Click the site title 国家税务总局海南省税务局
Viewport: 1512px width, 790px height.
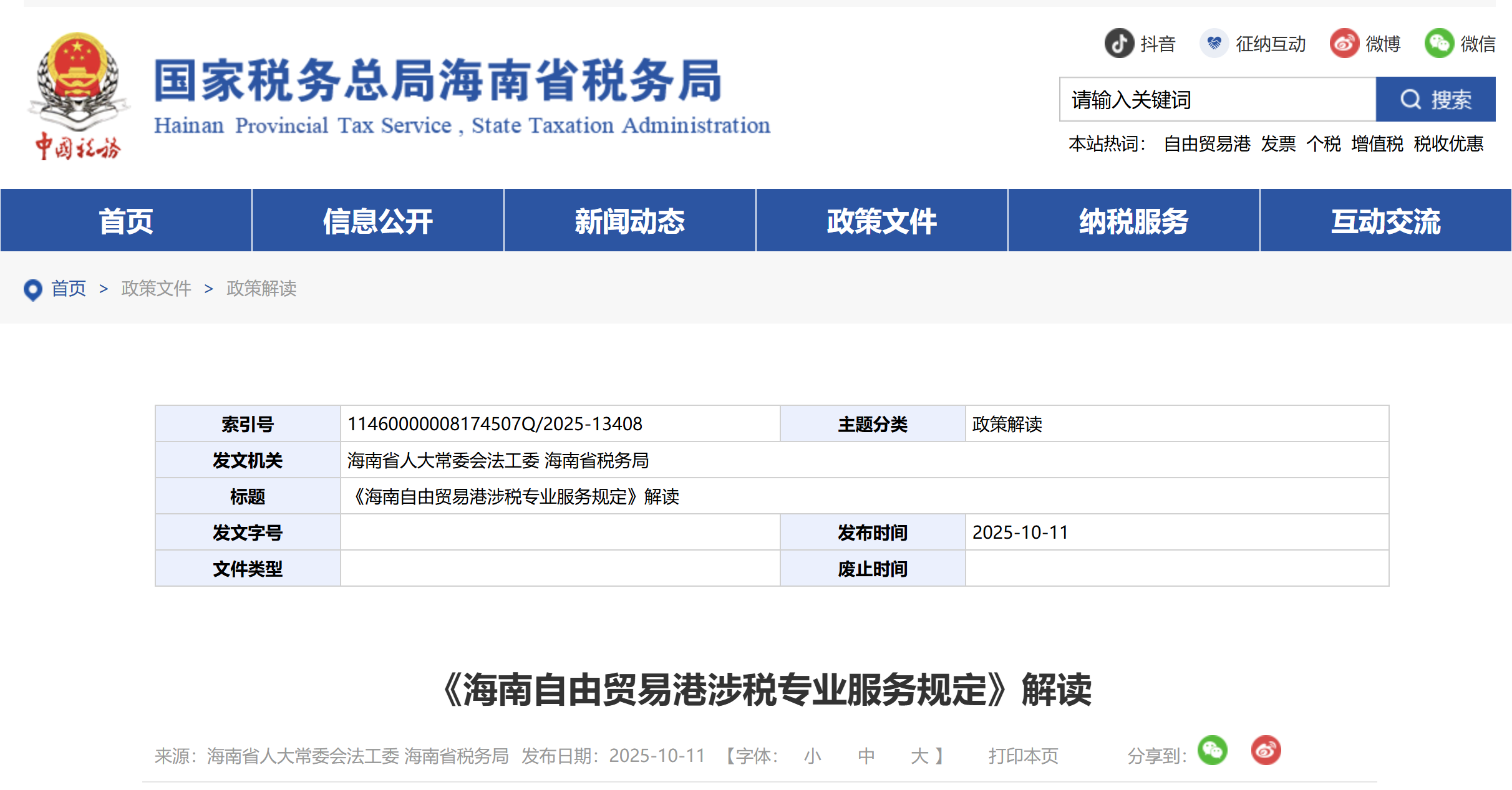438,80
